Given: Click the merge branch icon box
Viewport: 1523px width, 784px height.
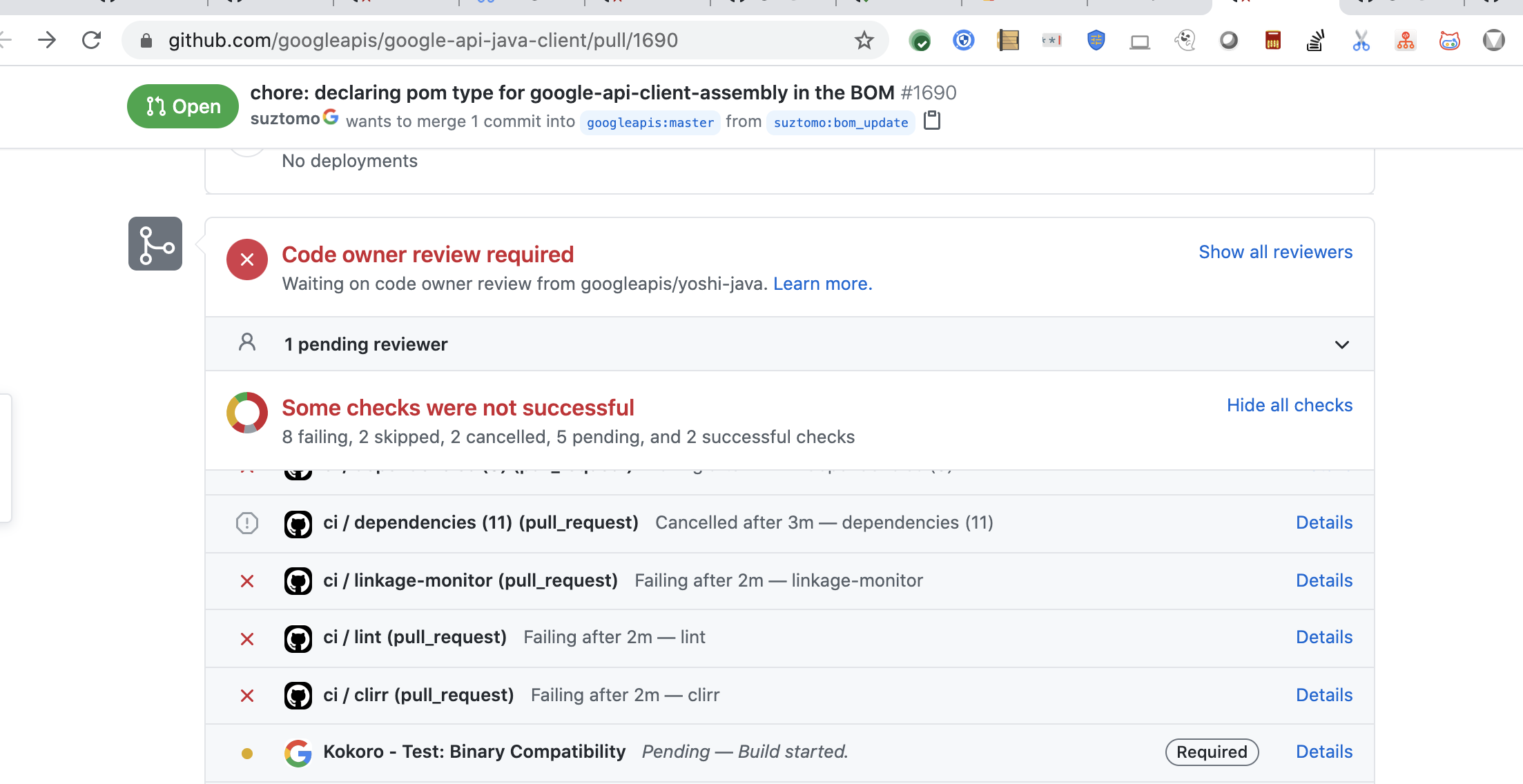Looking at the screenshot, I should click(155, 244).
